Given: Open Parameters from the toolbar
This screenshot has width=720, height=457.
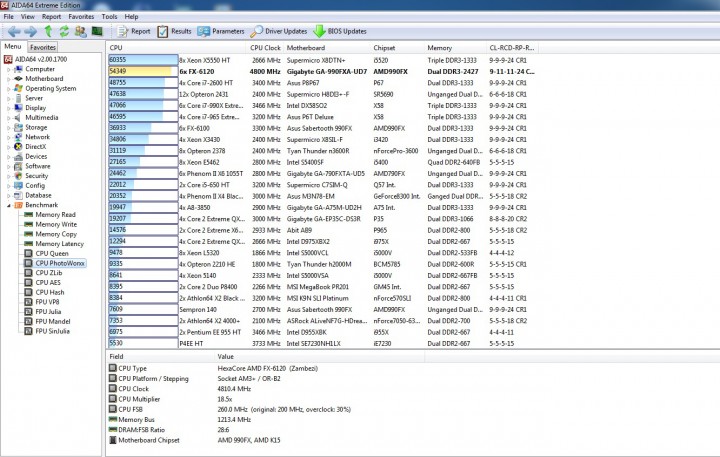Looking at the screenshot, I should coord(221,31).
